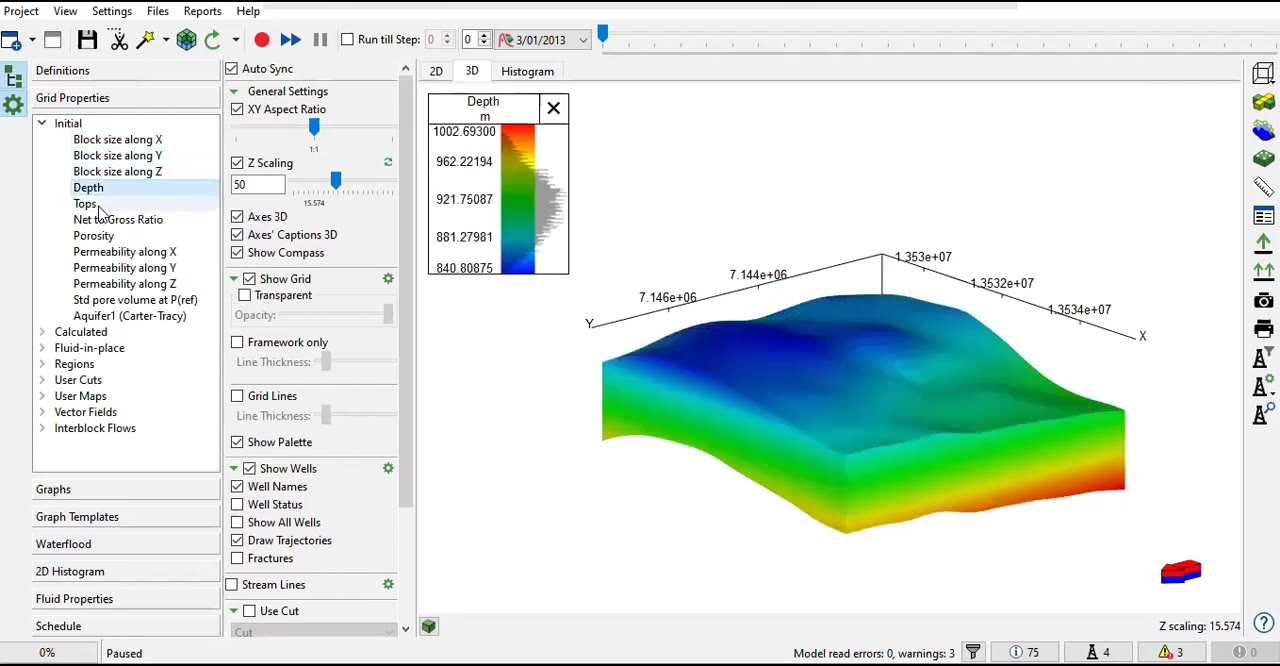Switch to the 2D tab
The image size is (1280, 666).
click(436, 72)
